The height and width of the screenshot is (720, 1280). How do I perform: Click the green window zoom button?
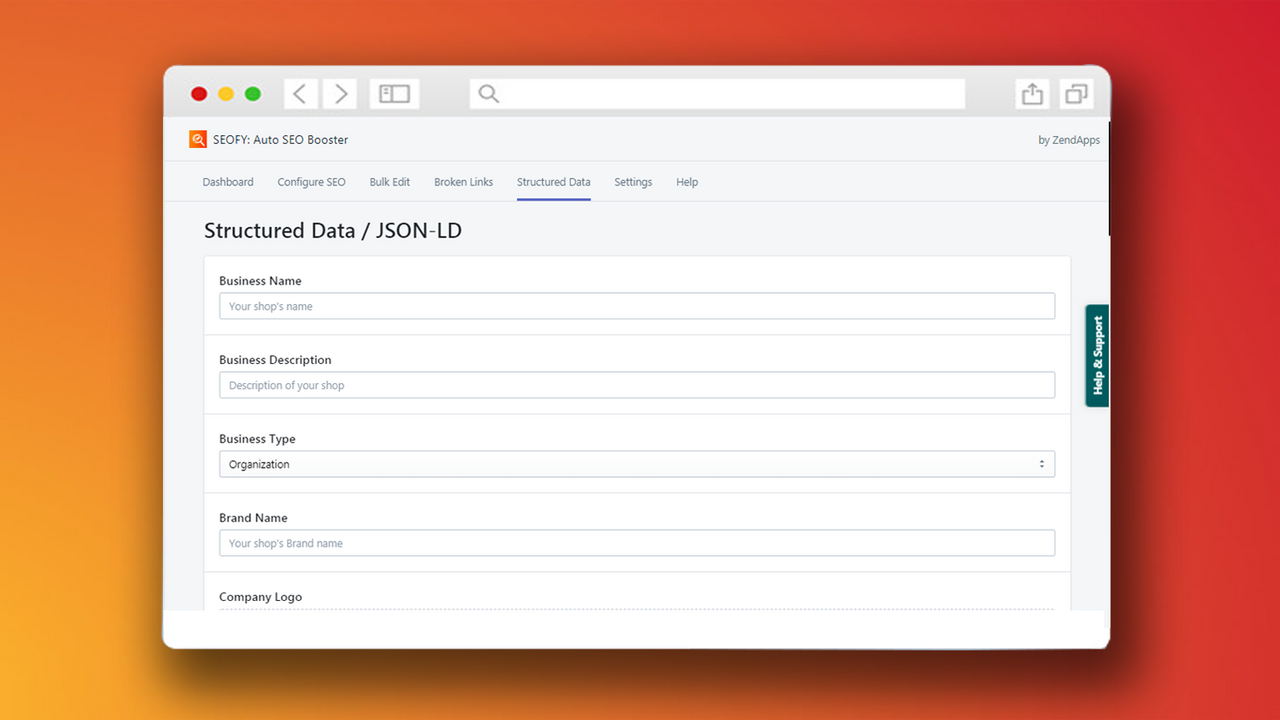(252, 93)
